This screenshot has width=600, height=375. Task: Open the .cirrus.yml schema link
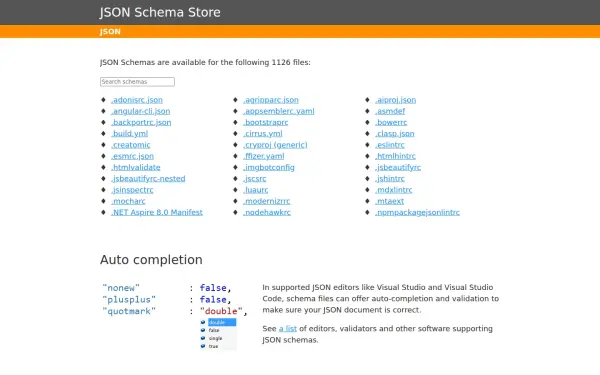click(x=262, y=134)
